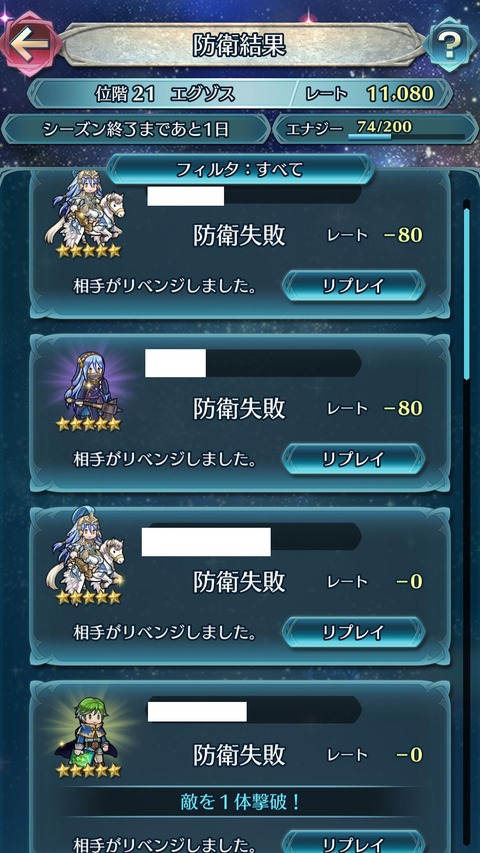Click リプレイ on the first defense result
The height and width of the screenshot is (853, 480).
pos(353,286)
